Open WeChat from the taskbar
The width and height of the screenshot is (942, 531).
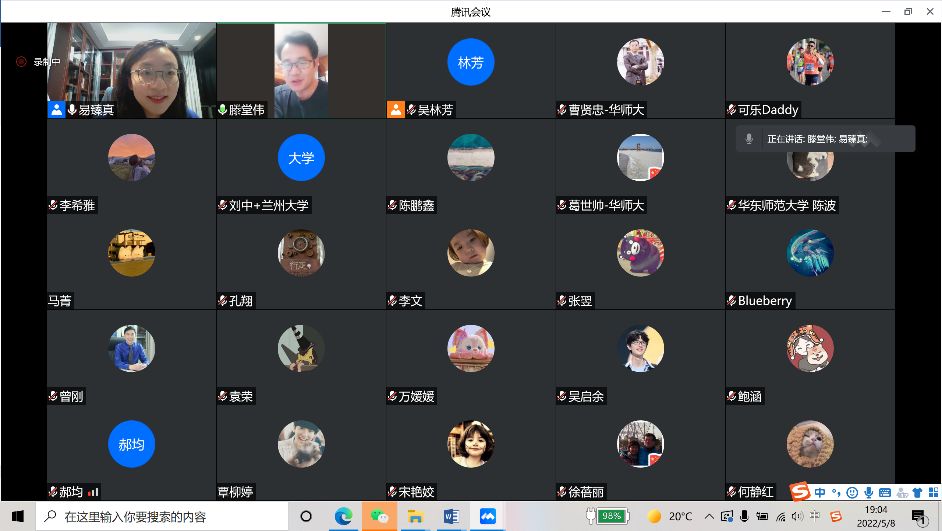point(380,516)
